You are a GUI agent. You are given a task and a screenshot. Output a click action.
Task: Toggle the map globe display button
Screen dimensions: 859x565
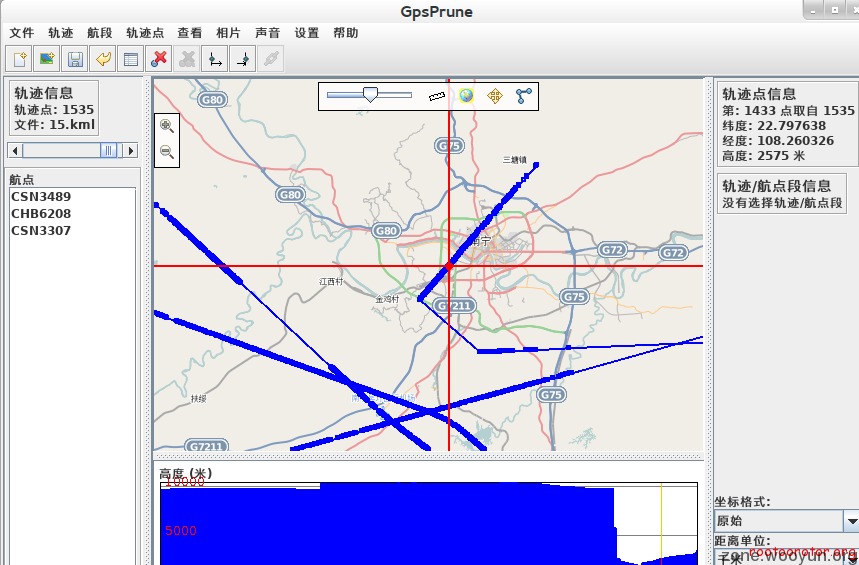[466, 96]
